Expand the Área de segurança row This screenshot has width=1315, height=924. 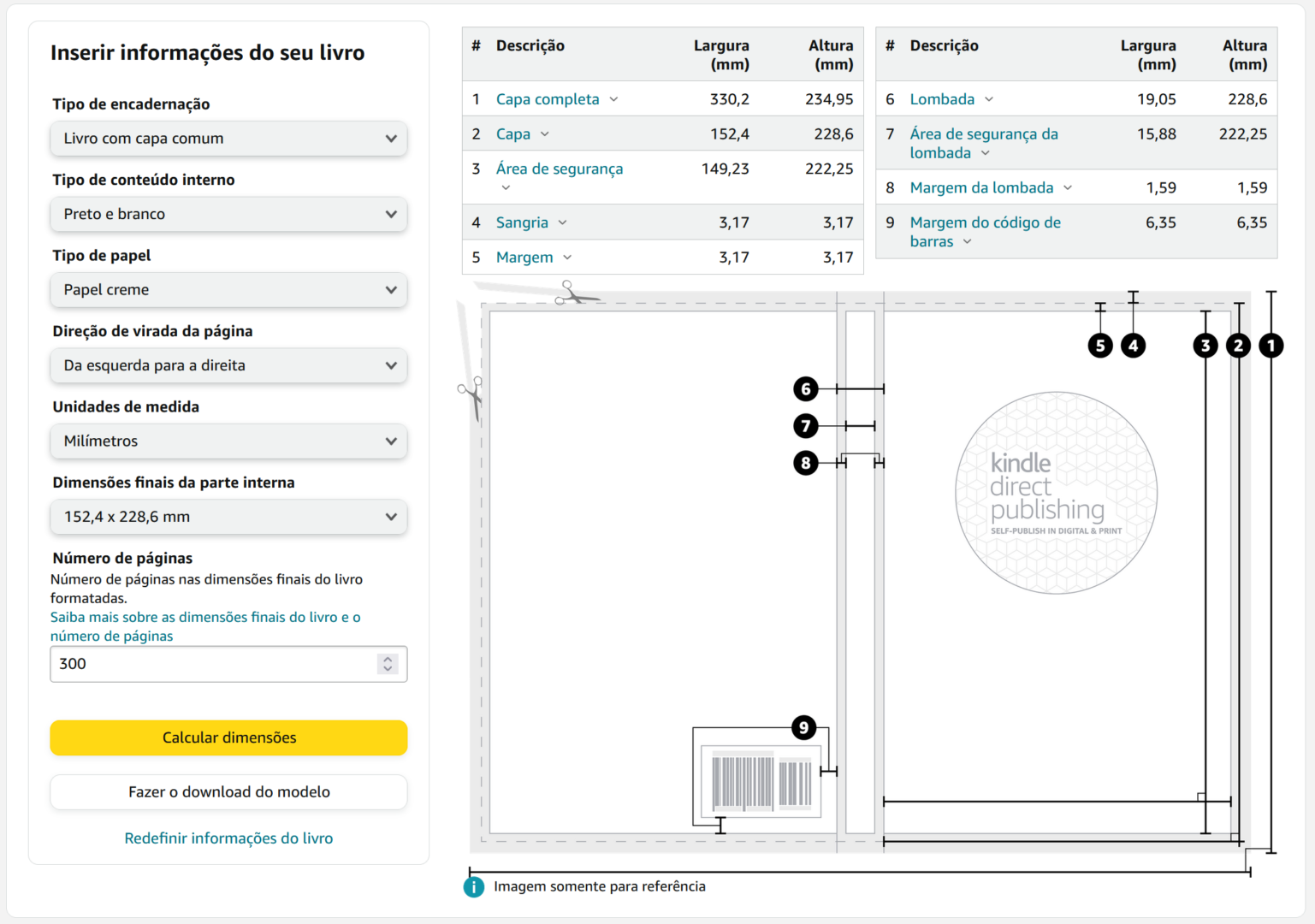point(560,177)
